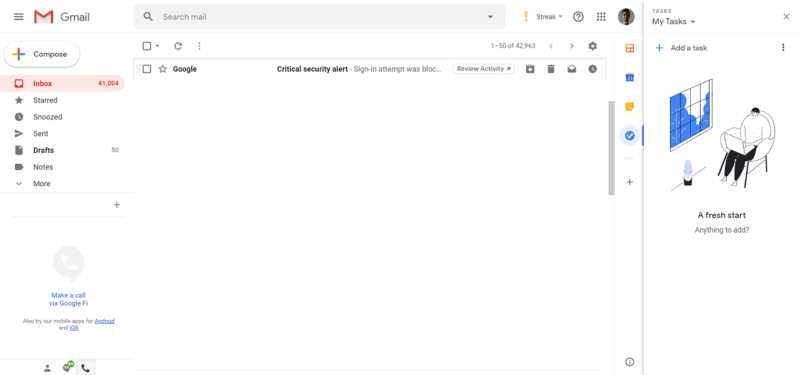Open the Inbox folder
Image resolution: width=800 pixels, height=375 pixels.
click(62, 84)
